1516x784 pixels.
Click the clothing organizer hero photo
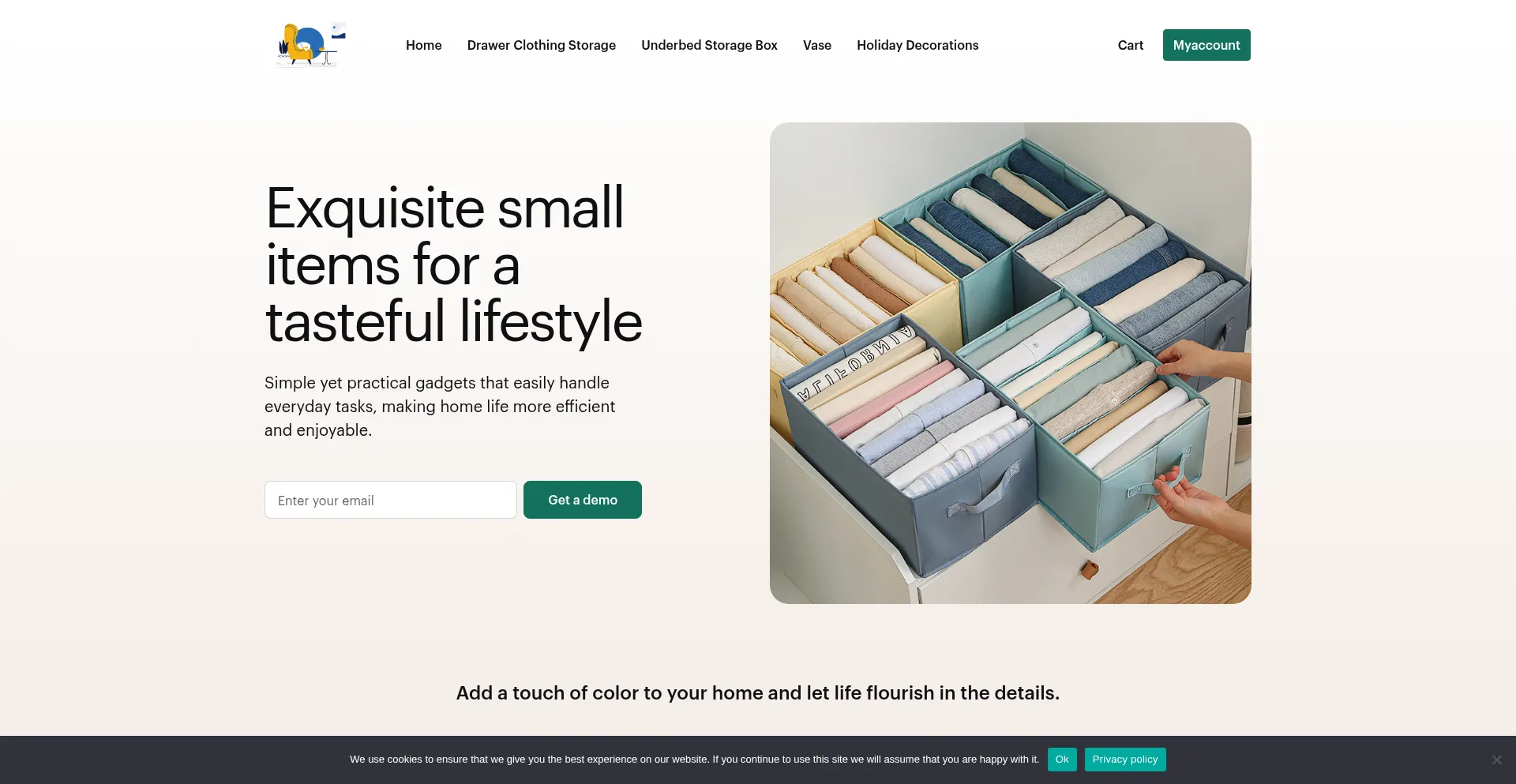pyautogui.click(x=1011, y=362)
